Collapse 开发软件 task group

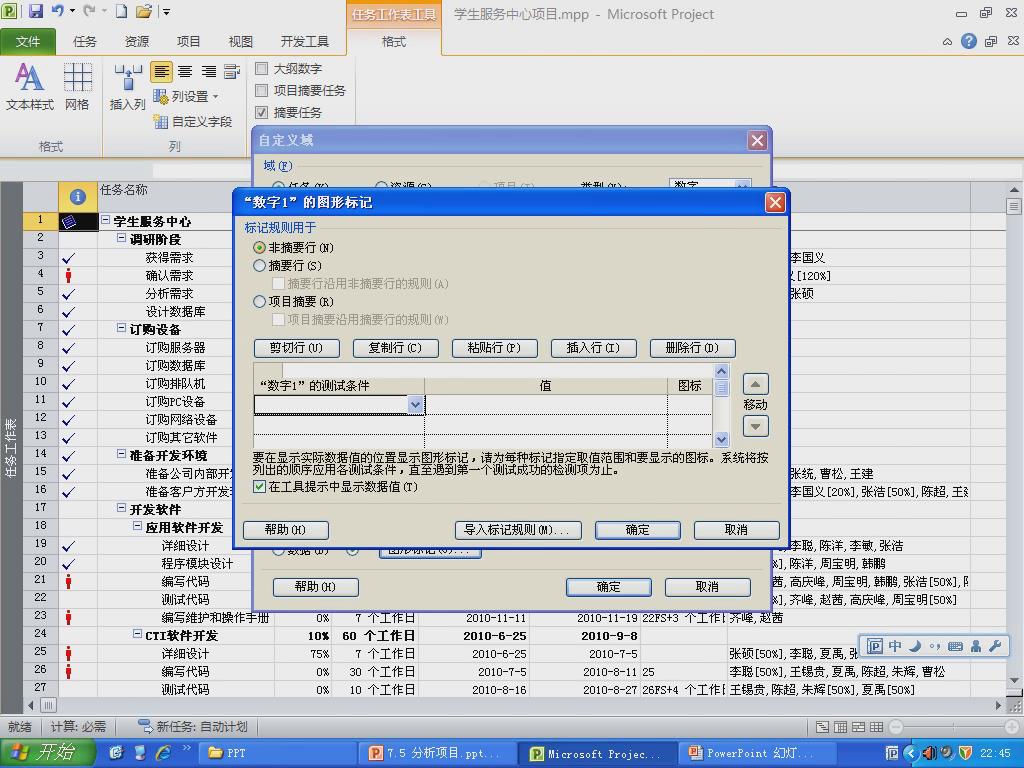(121, 508)
